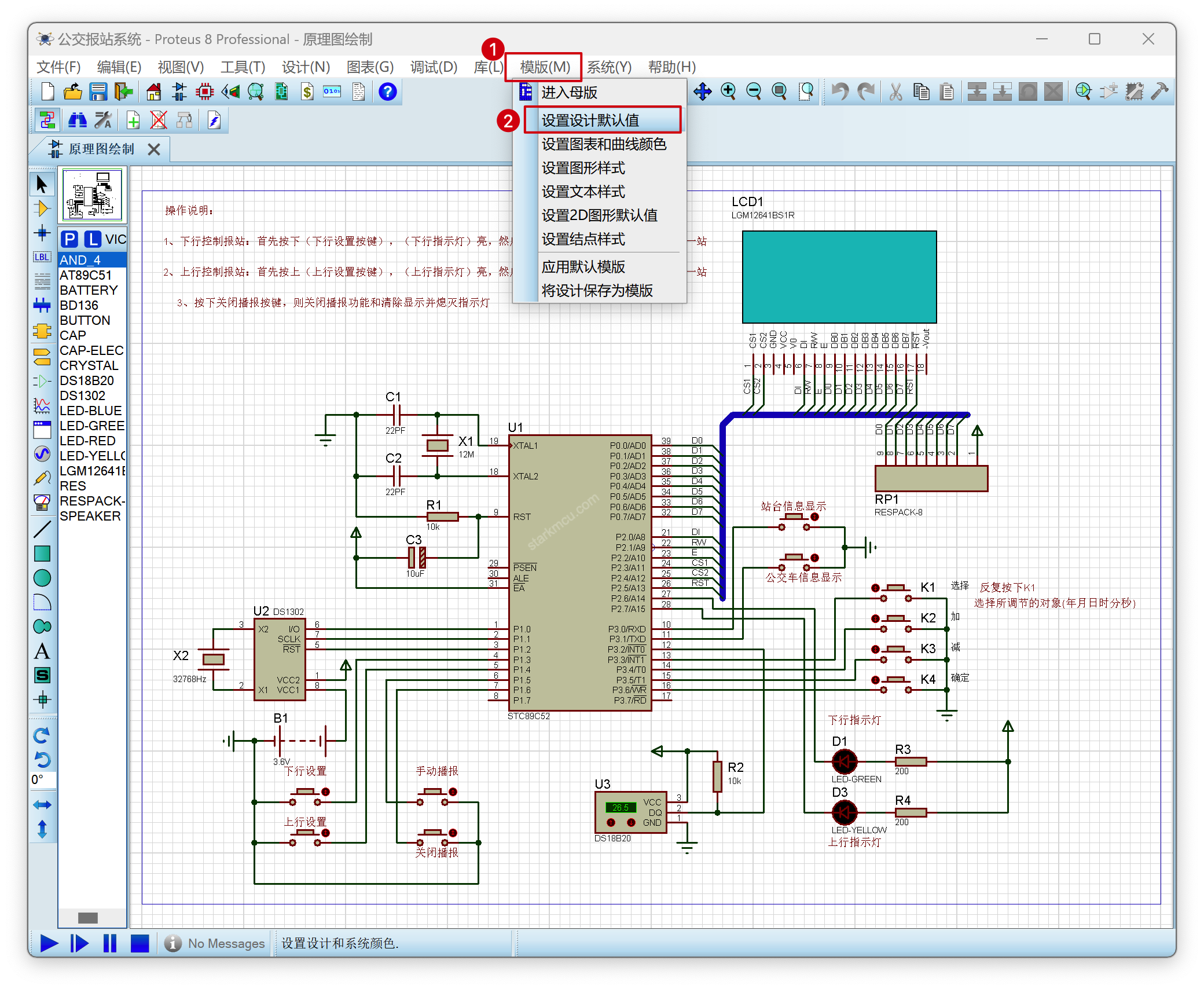Viewport: 1204px width, 989px height.
Task: Click the wire label LBL tool
Action: click(42, 257)
